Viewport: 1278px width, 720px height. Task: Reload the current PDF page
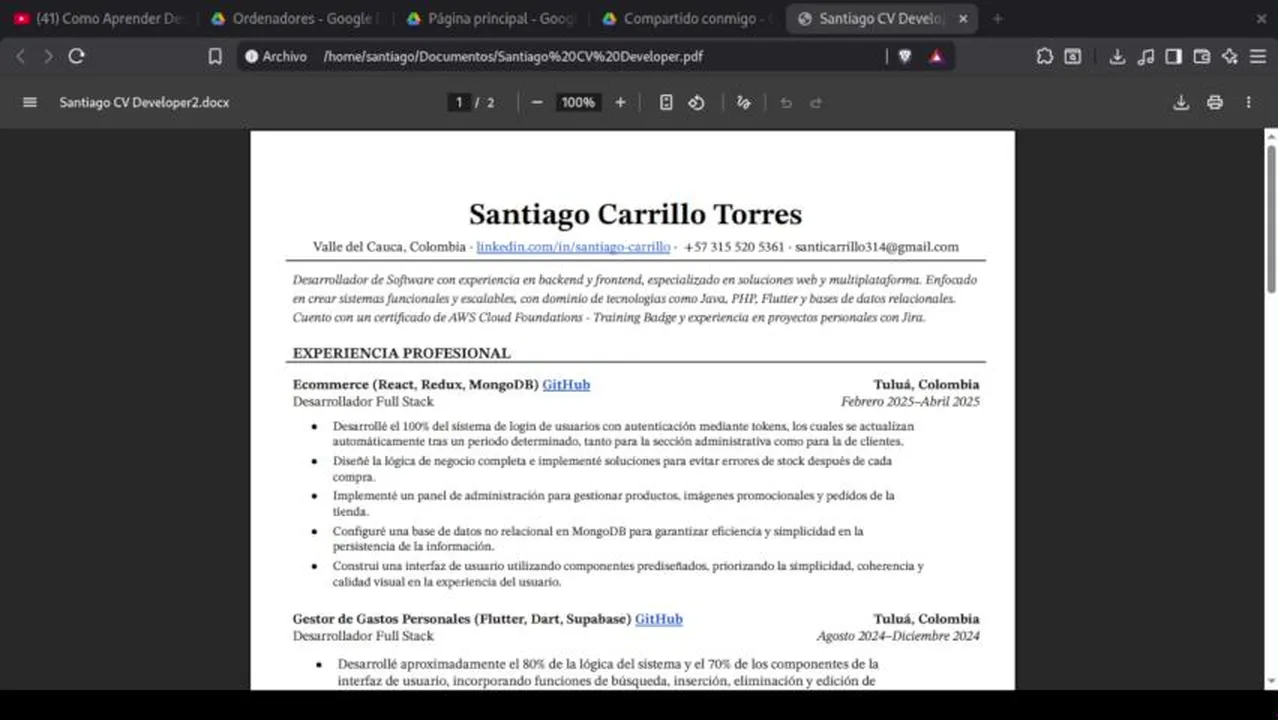[x=77, y=57]
